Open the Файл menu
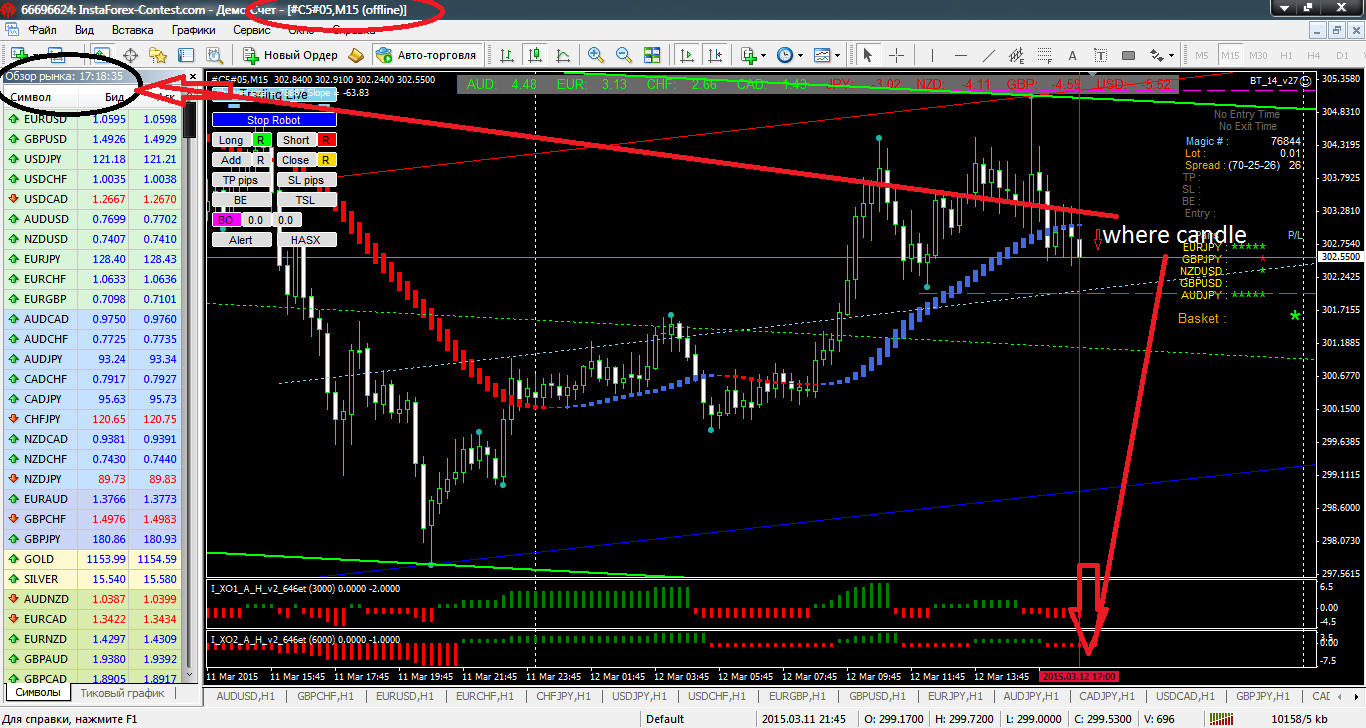Image resolution: width=1366 pixels, height=728 pixels. coord(42,30)
